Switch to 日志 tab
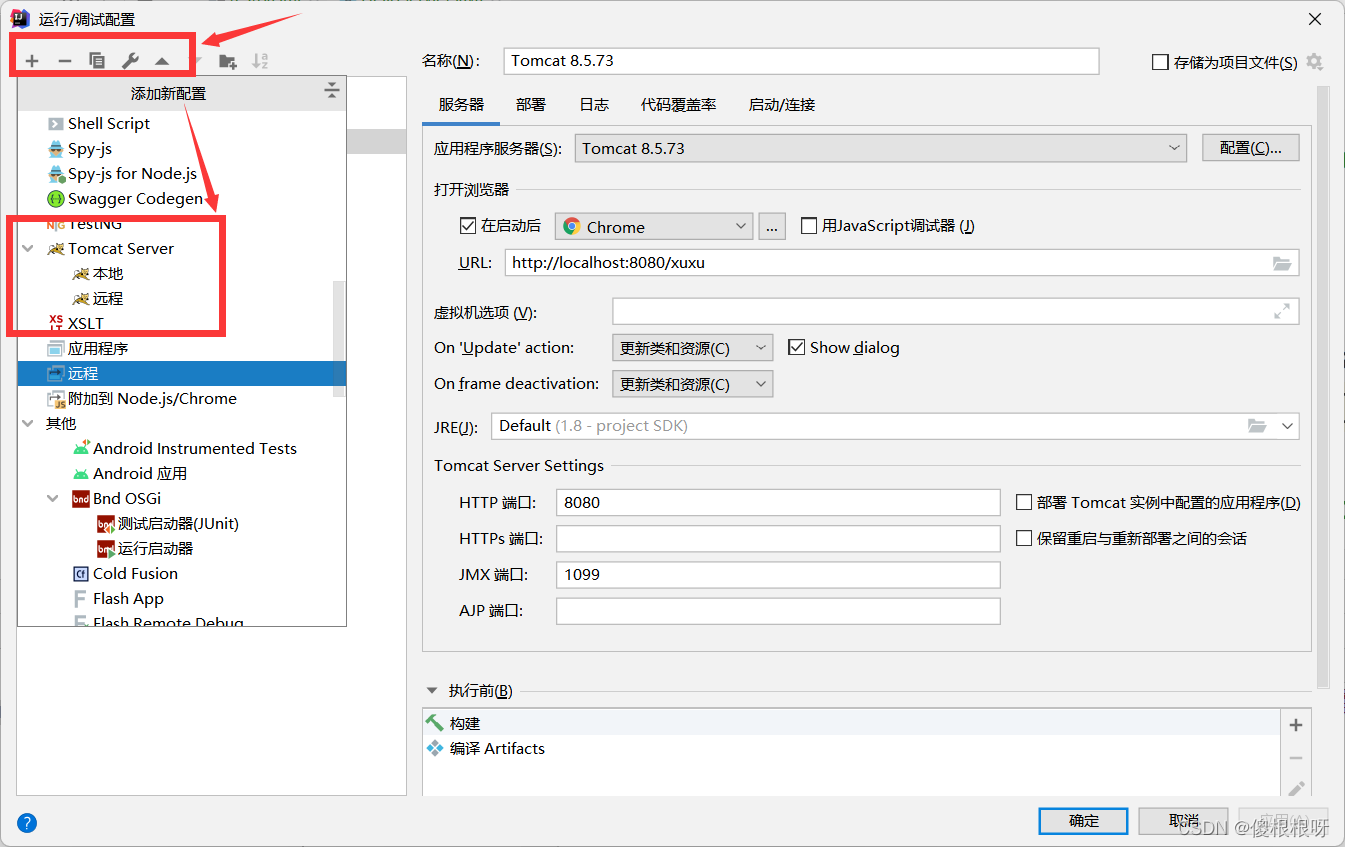The image size is (1345, 847). tap(594, 104)
